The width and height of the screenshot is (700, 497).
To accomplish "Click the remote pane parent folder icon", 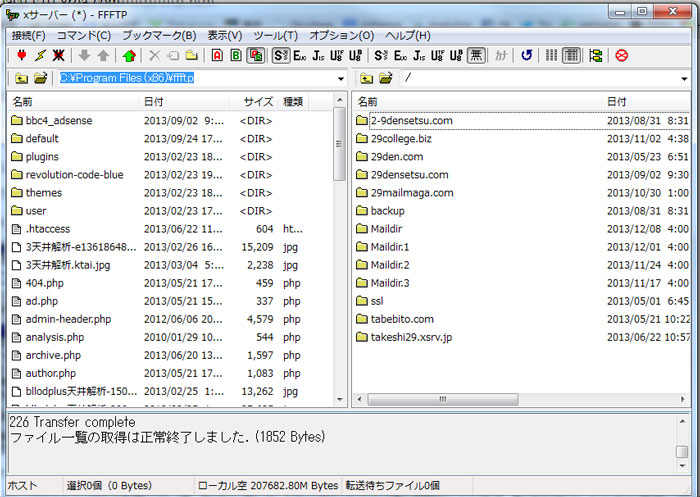I will [x=367, y=78].
